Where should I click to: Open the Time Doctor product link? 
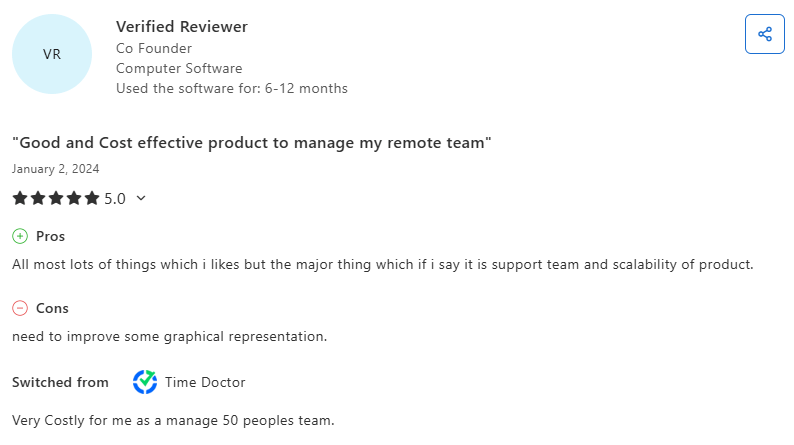click(205, 382)
